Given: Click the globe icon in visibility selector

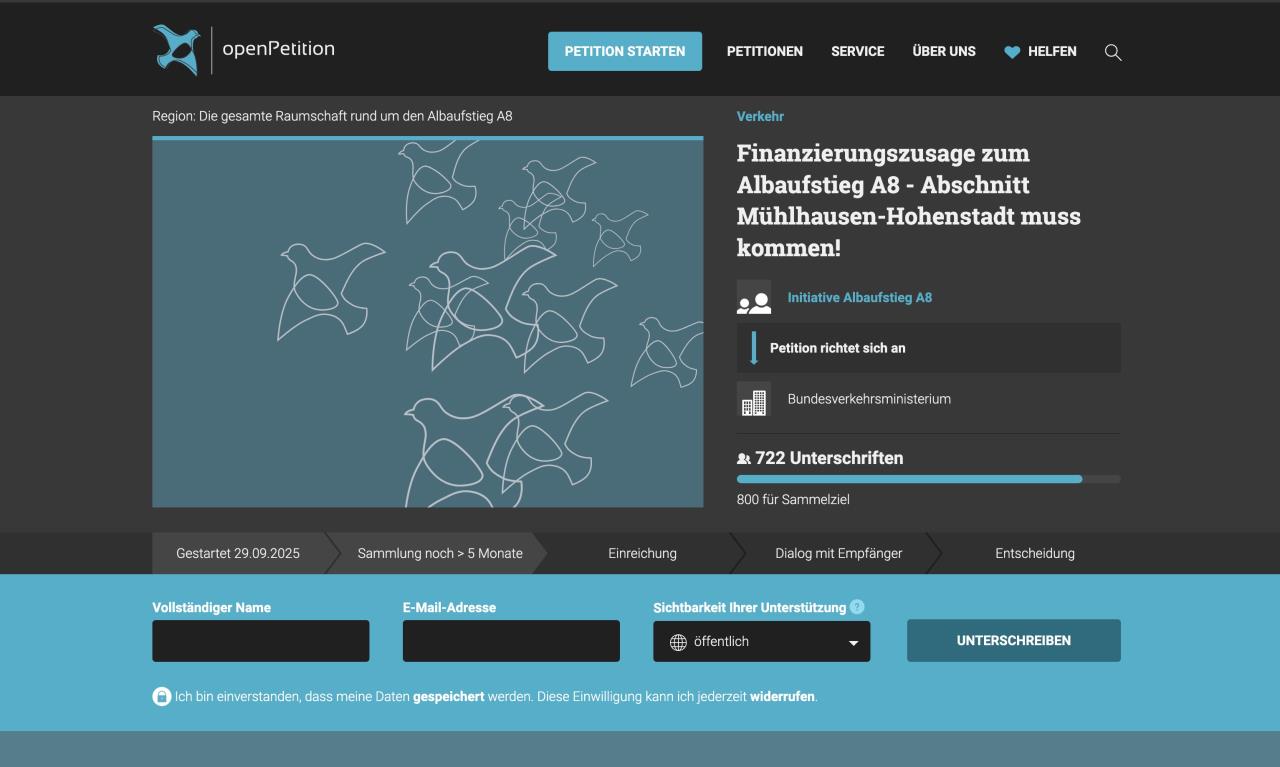Looking at the screenshot, I should (x=678, y=642).
